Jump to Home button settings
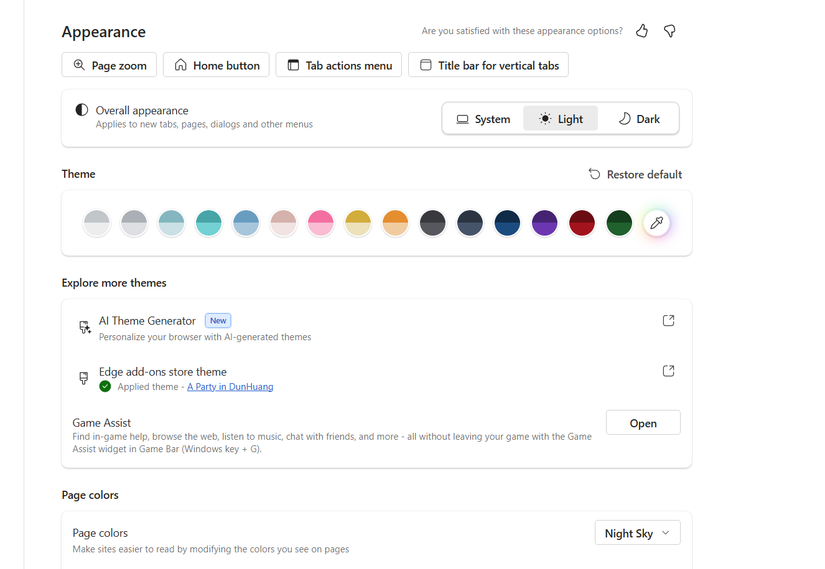This screenshot has width=825, height=569. point(216,65)
